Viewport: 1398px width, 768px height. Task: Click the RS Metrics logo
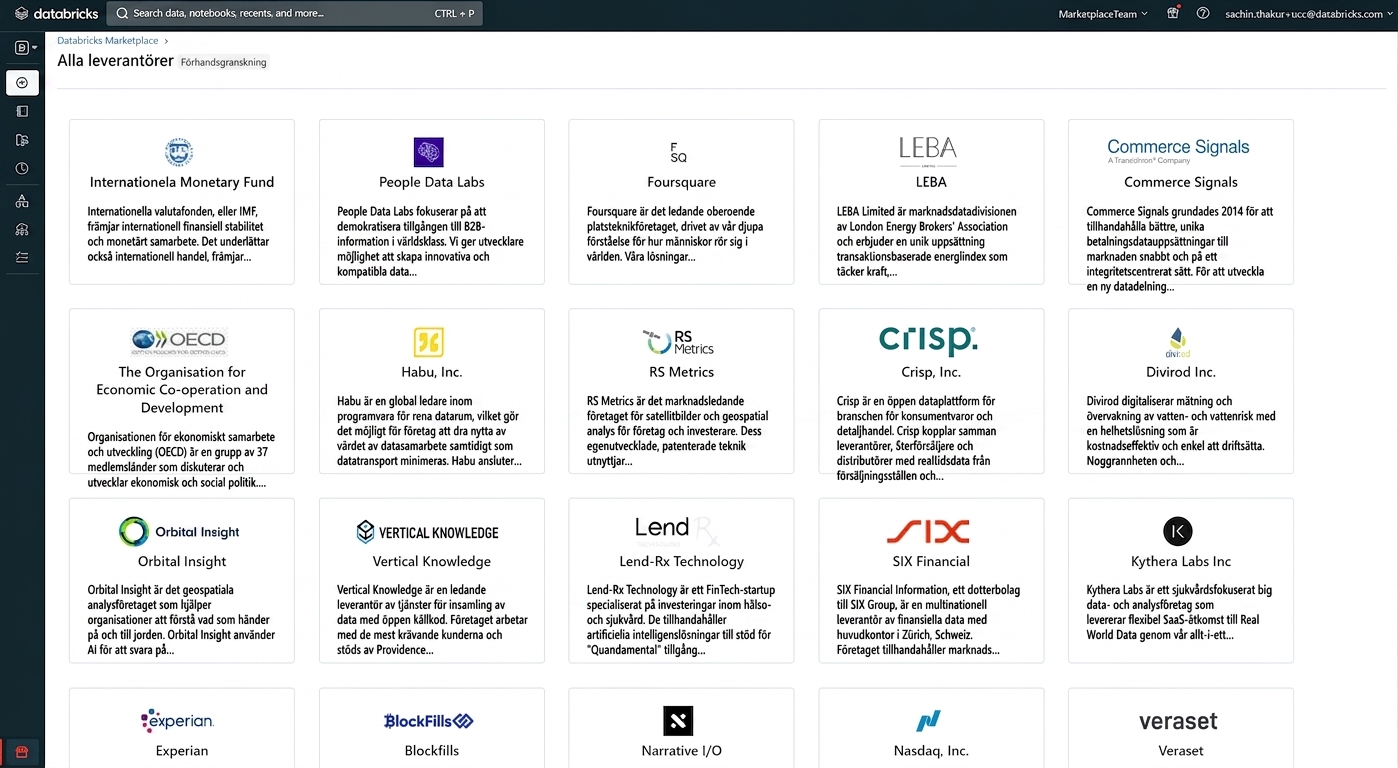point(679,342)
